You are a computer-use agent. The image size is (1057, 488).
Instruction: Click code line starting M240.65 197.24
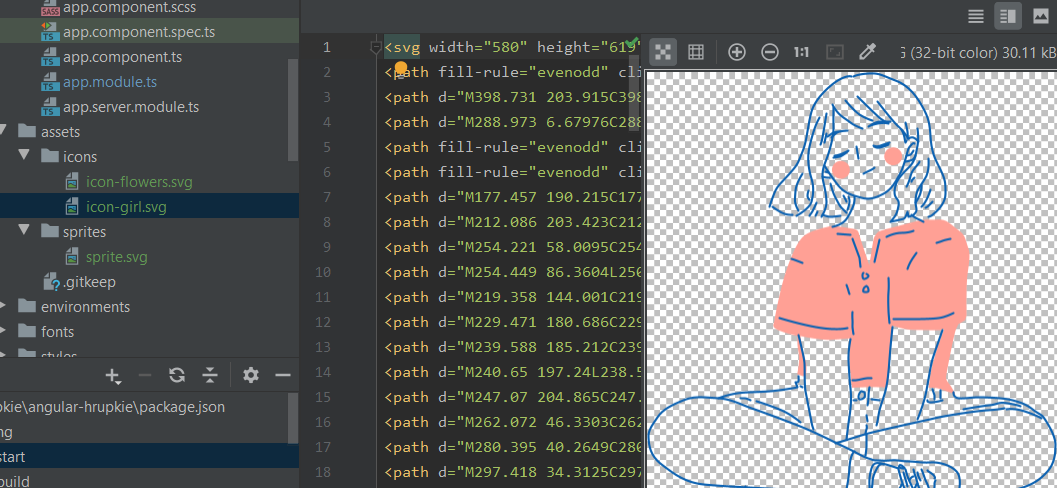[x=512, y=372]
